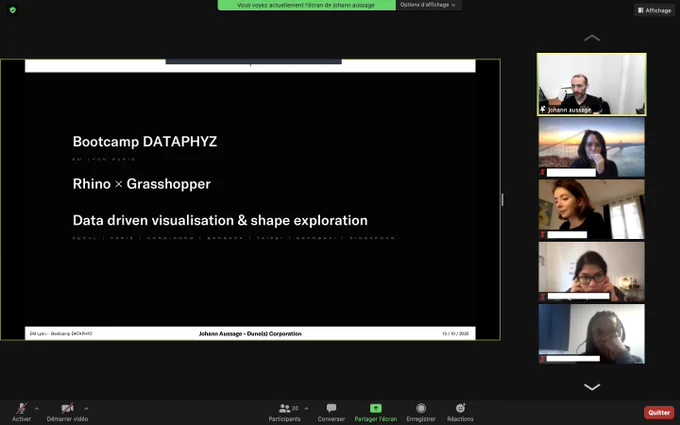This screenshot has height=425, width=680.
Task: Open Options d'affichage dropdown
Action: tap(428, 5)
